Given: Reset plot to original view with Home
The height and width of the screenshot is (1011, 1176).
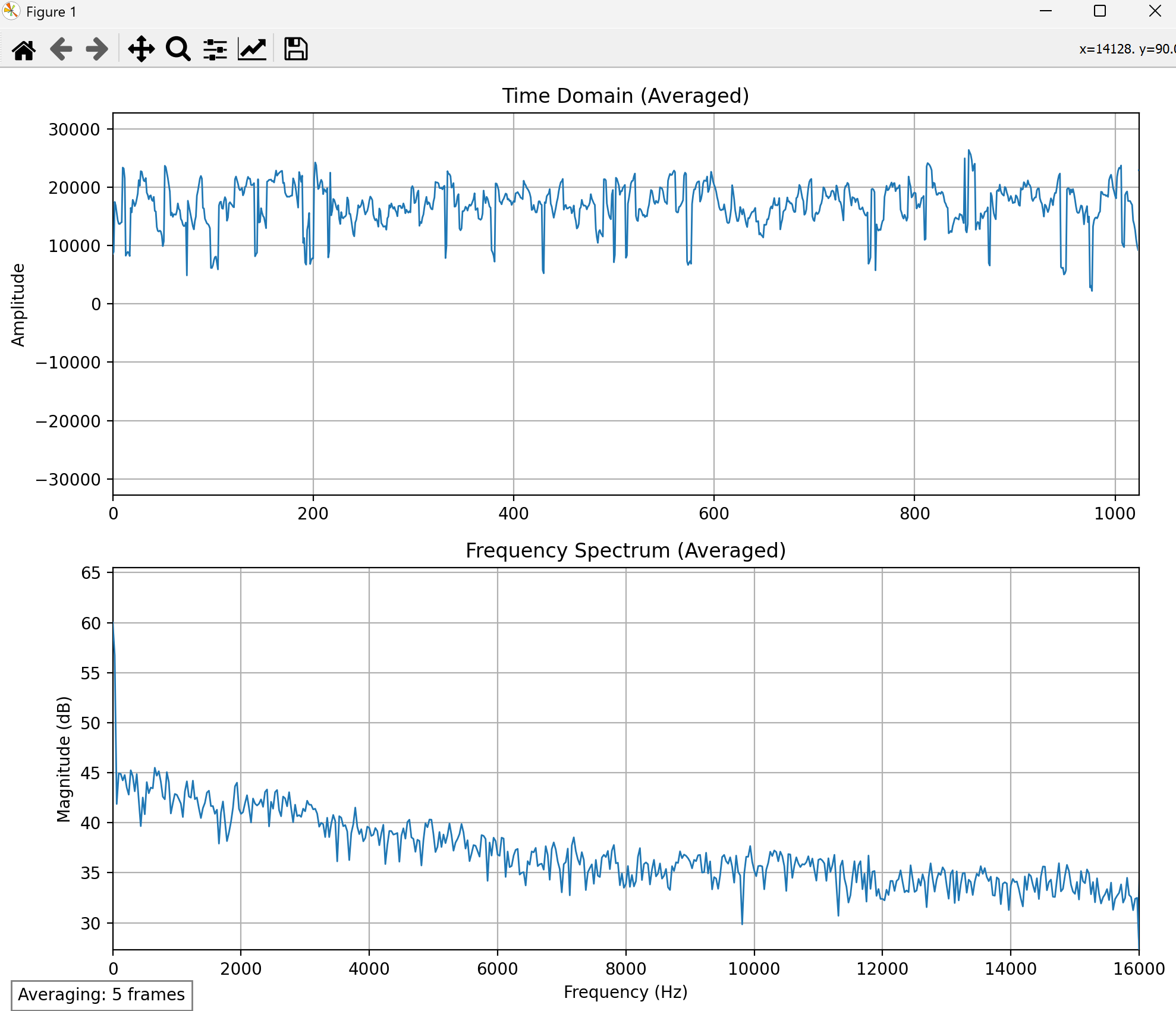Looking at the screenshot, I should pos(24,49).
